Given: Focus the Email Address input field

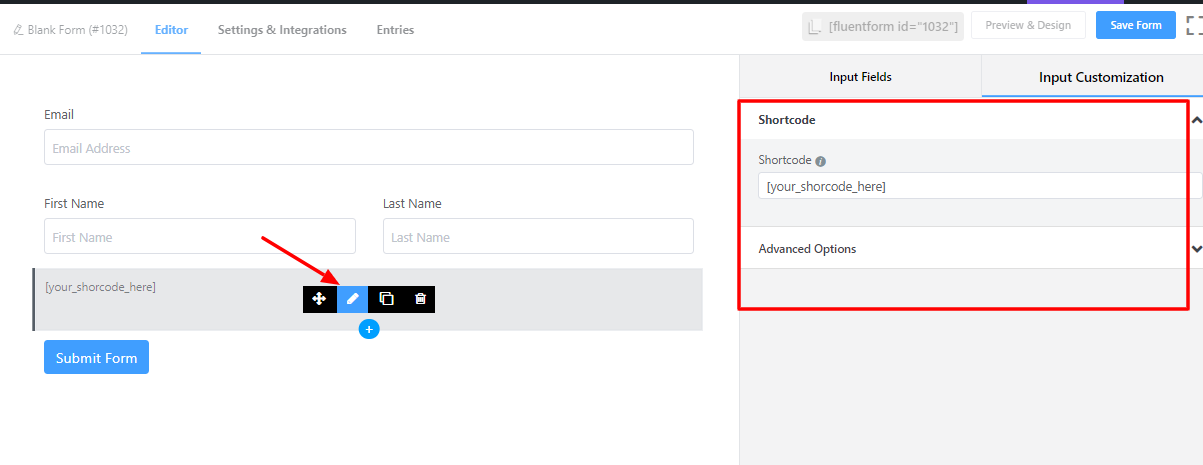Looking at the screenshot, I should click(368, 148).
